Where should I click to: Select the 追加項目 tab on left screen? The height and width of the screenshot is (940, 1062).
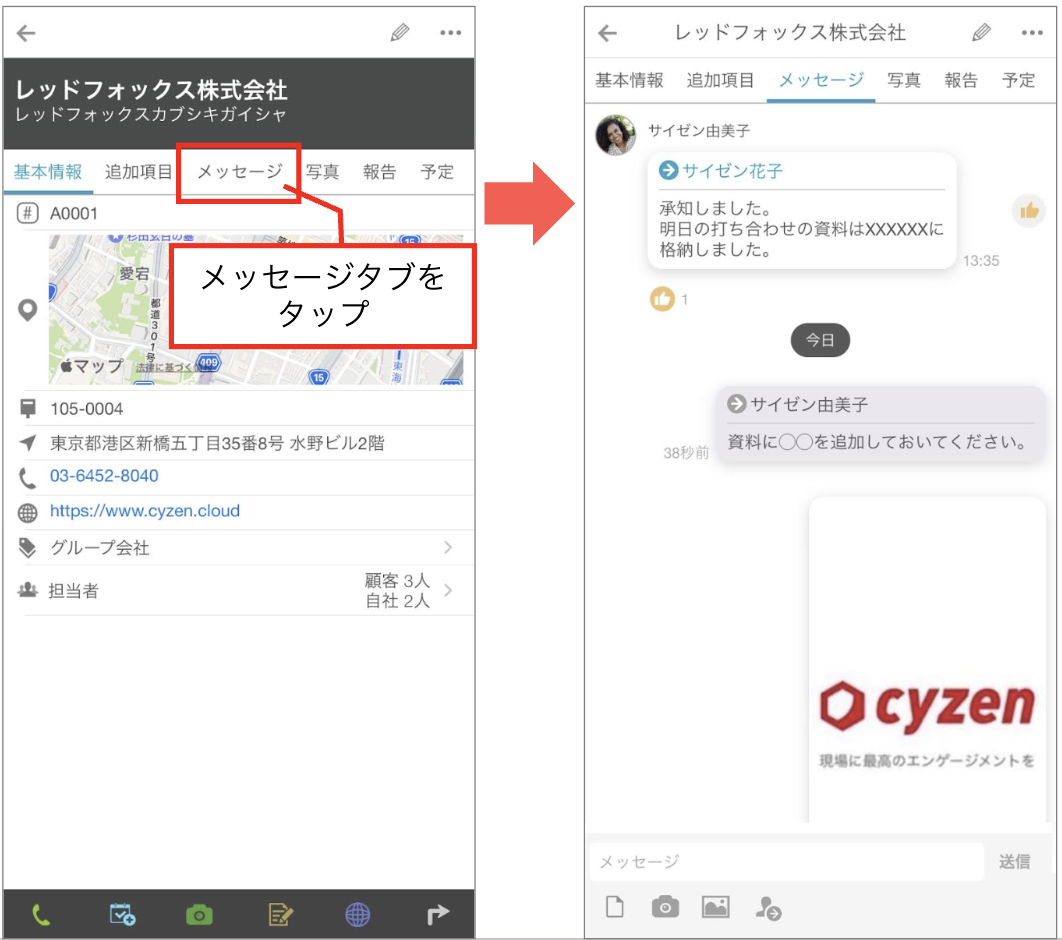[x=138, y=172]
